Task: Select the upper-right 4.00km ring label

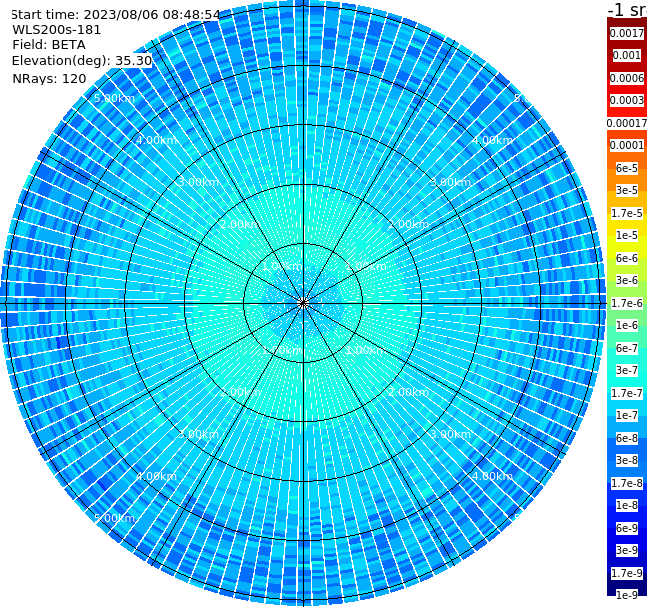Action: click(x=492, y=140)
